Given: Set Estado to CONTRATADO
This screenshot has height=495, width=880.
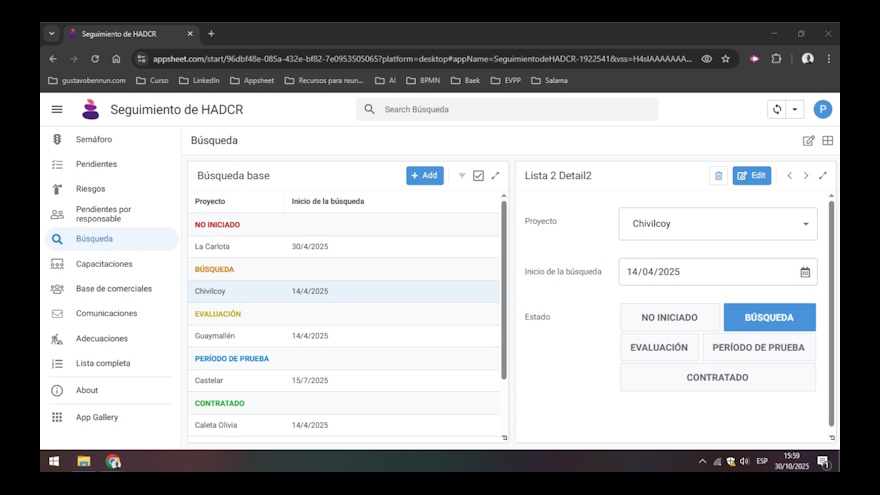Looking at the screenshot, I should click(717, 377).
